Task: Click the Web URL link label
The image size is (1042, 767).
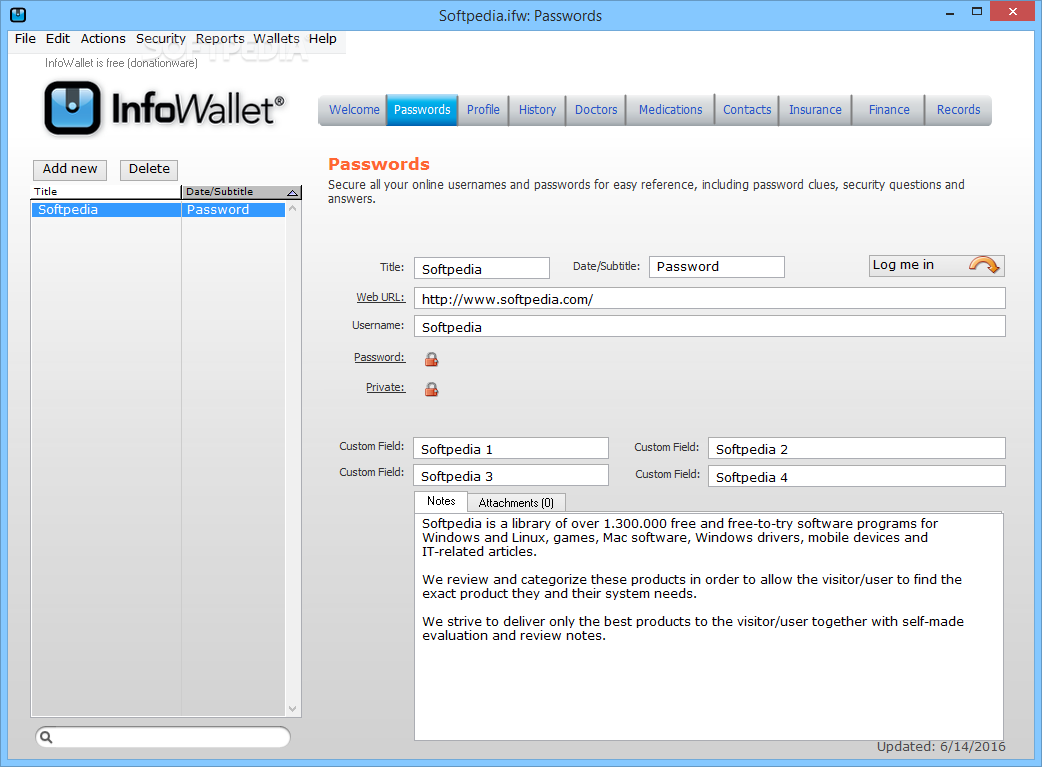Action: pyautogui.click(x=380, y=297)
